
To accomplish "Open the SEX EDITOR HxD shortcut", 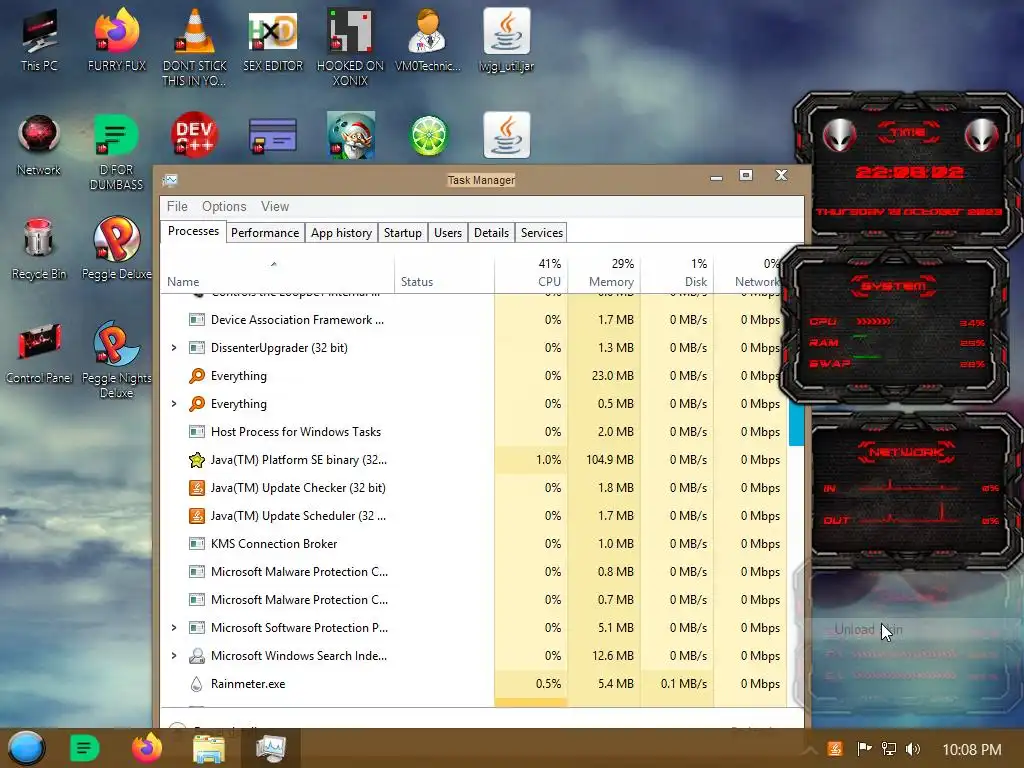I will point(273,40).
